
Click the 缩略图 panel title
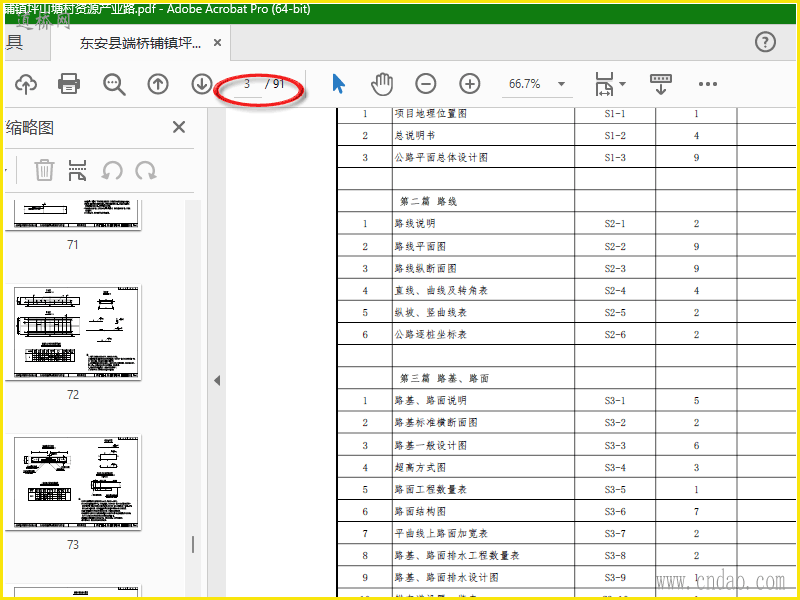tap(30, 127)
